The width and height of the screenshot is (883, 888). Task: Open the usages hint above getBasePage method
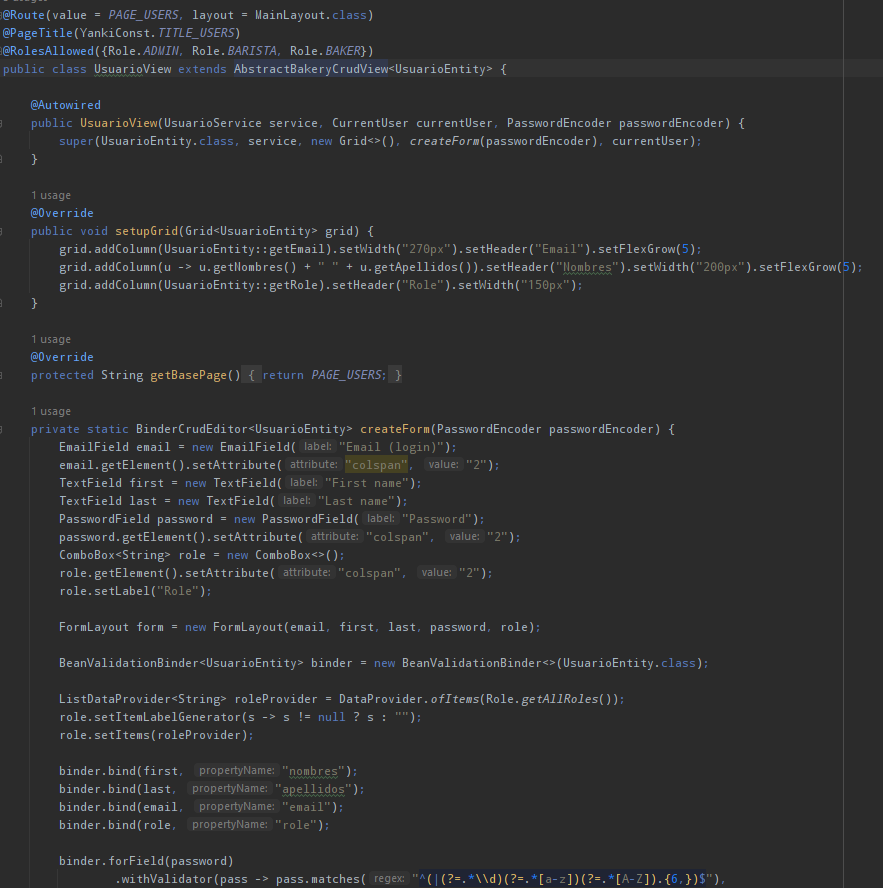click(x=50, y=339)
